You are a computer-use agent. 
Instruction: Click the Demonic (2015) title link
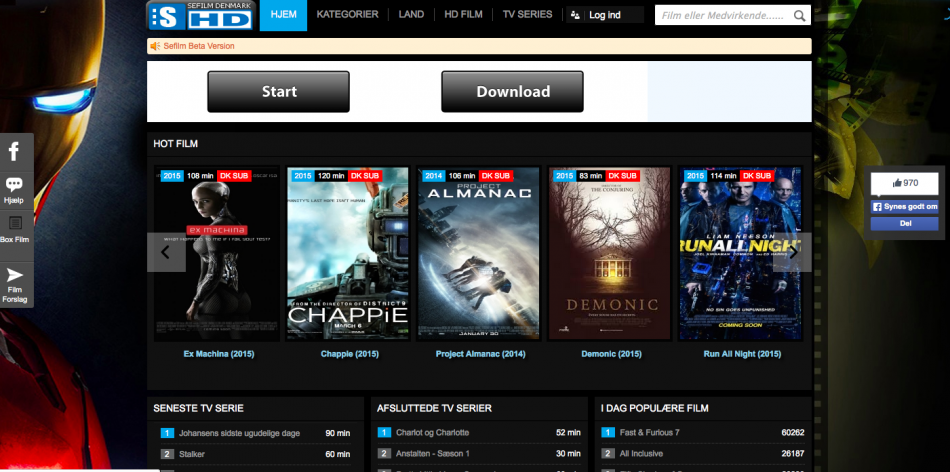(x=611, y=354)
